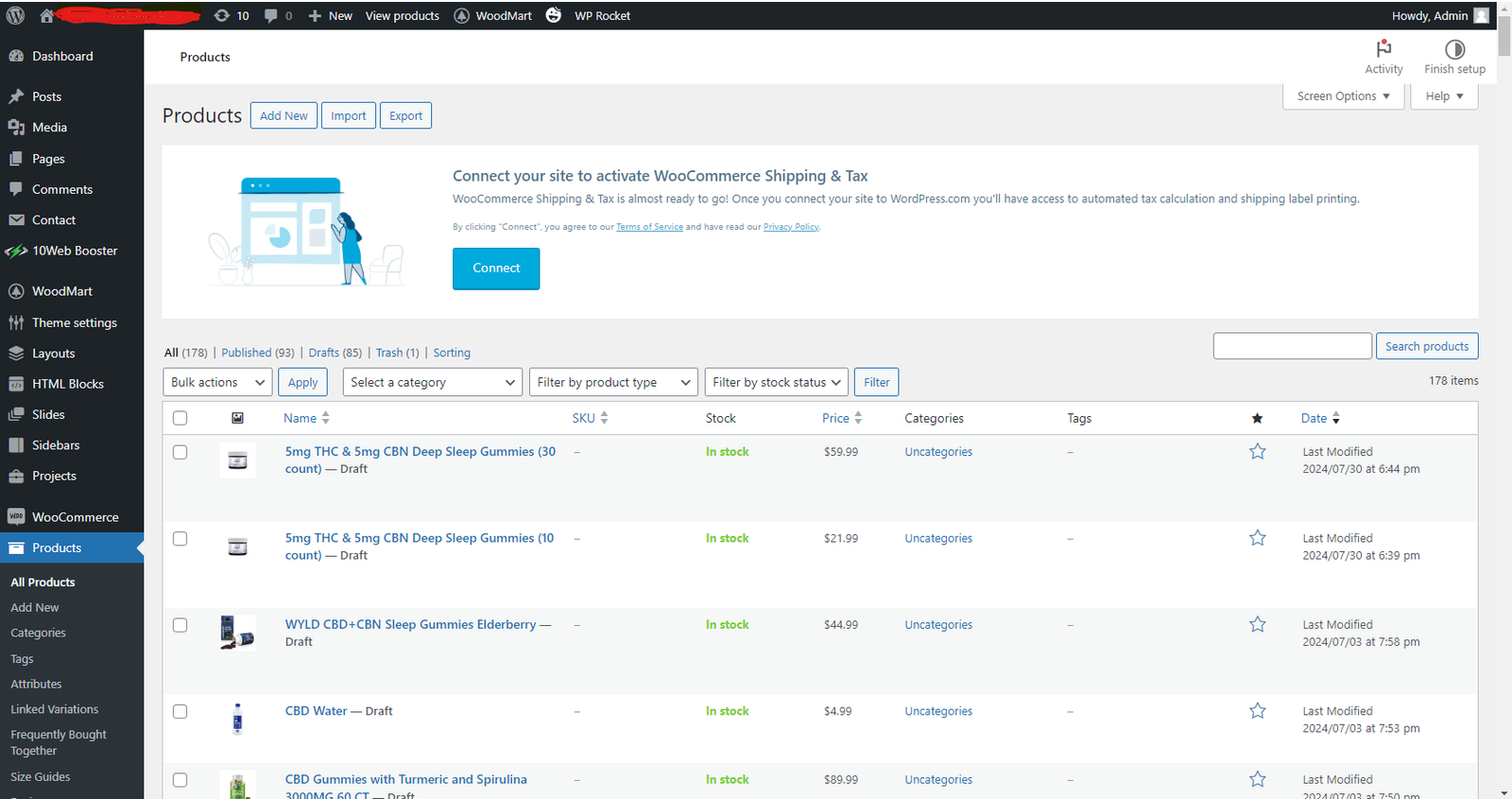Open the Filter by product type dropdown
1512x799 pixels.
point(613,382)
